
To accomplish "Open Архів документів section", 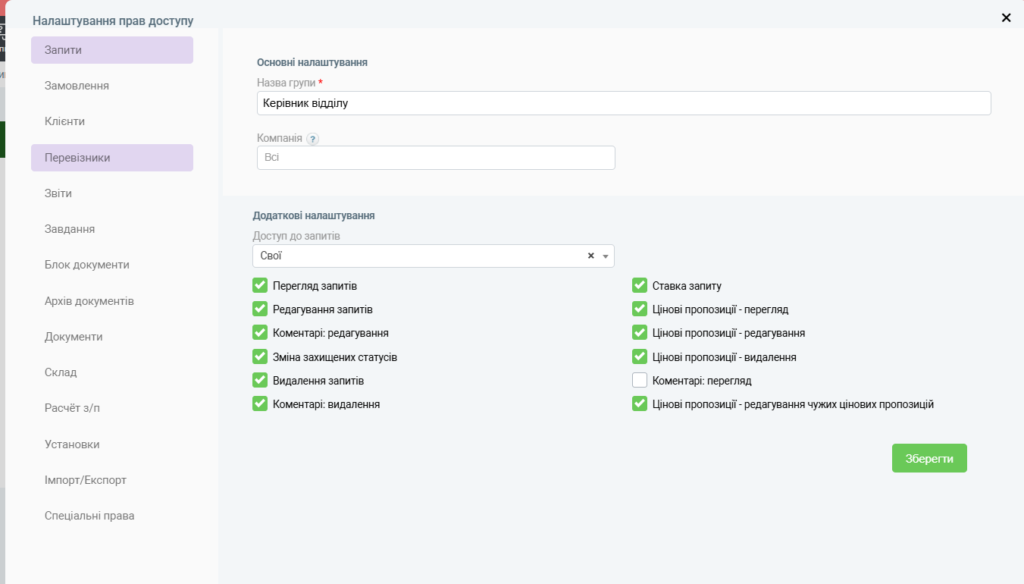I will 112,301.
